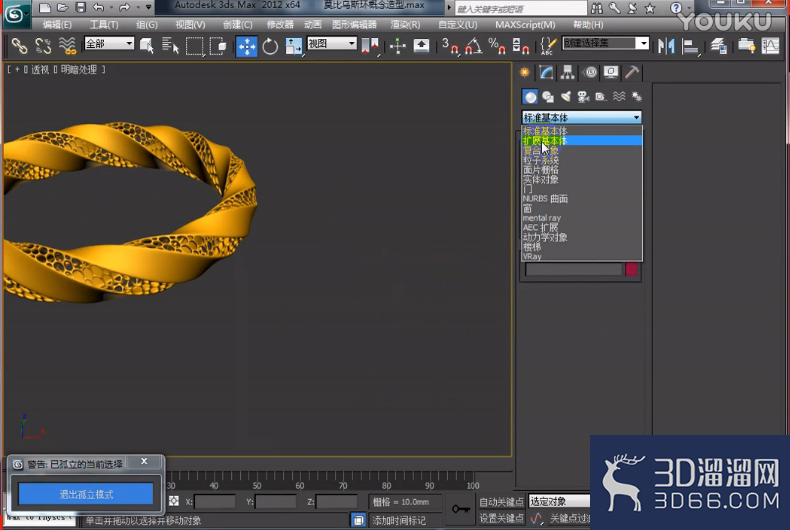Open the Select by Name list
Viewport: 790px width, 530px height.
coord(170,46)
